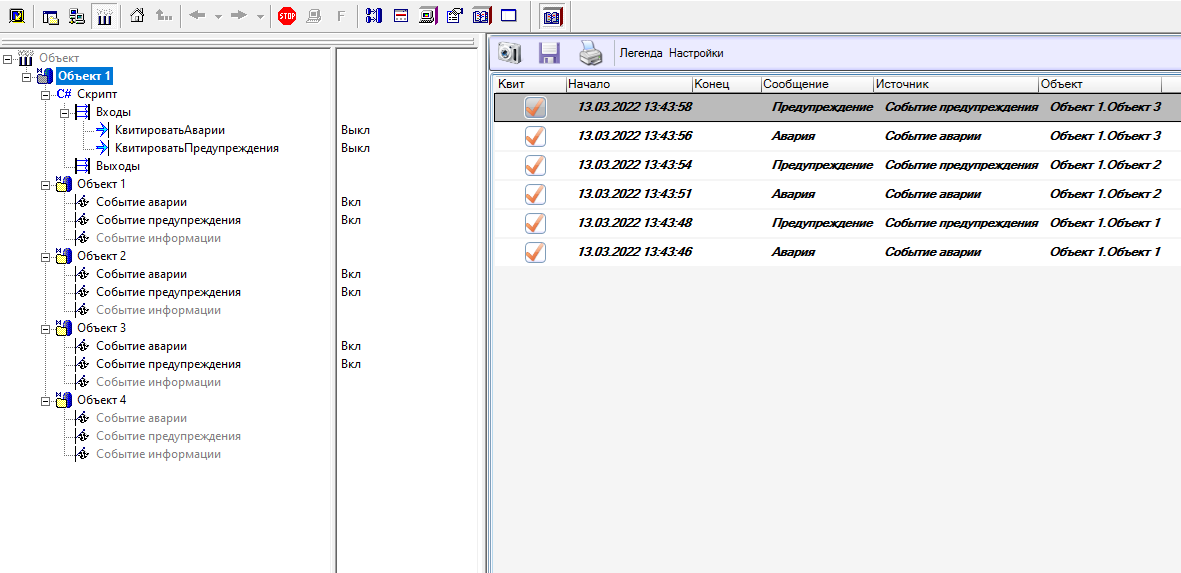The height and width of the screenshot is (573, 1181).
Task: Click the up-one-level arrow icon
Action: (163, 16)
